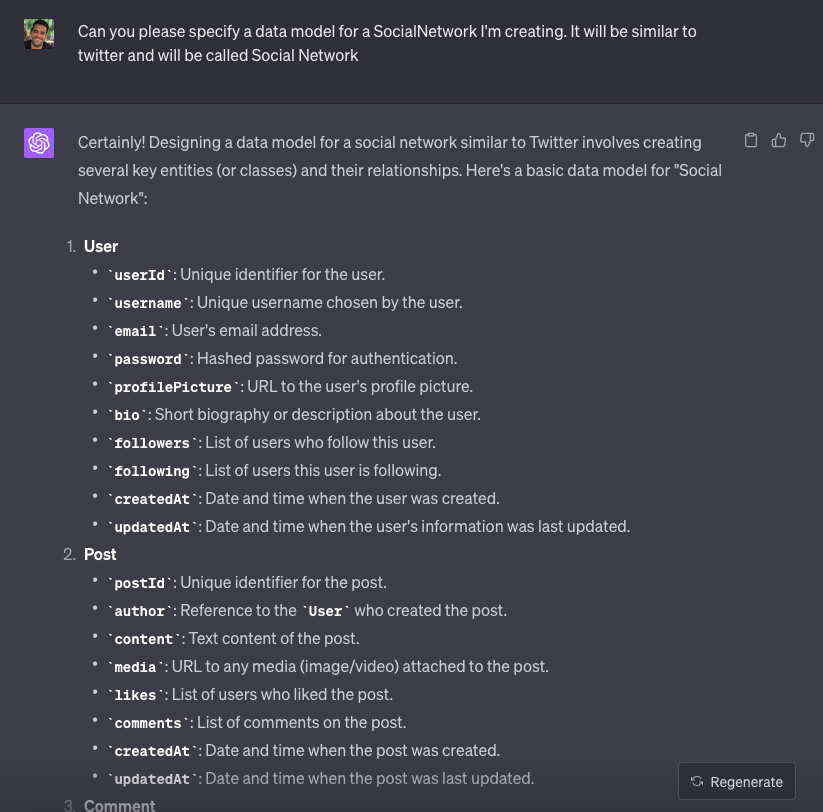Viewport: 823px width, 812px height.
Task: Click the inline User reference in author line
Action: (325, 611)
